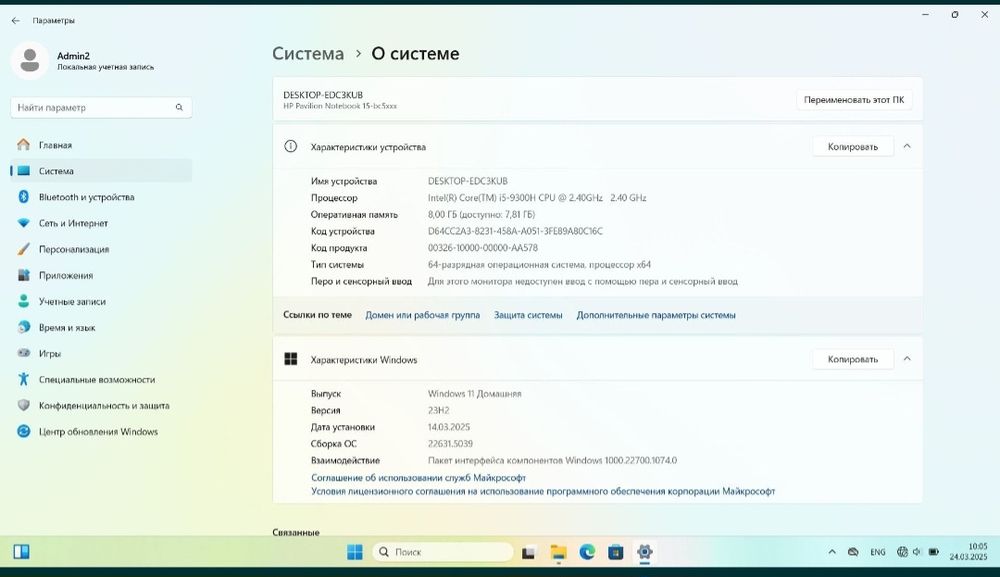Open Microsoft Store from the taskbar
This screenshot has width=1000, height=577.
coord(615,552)
